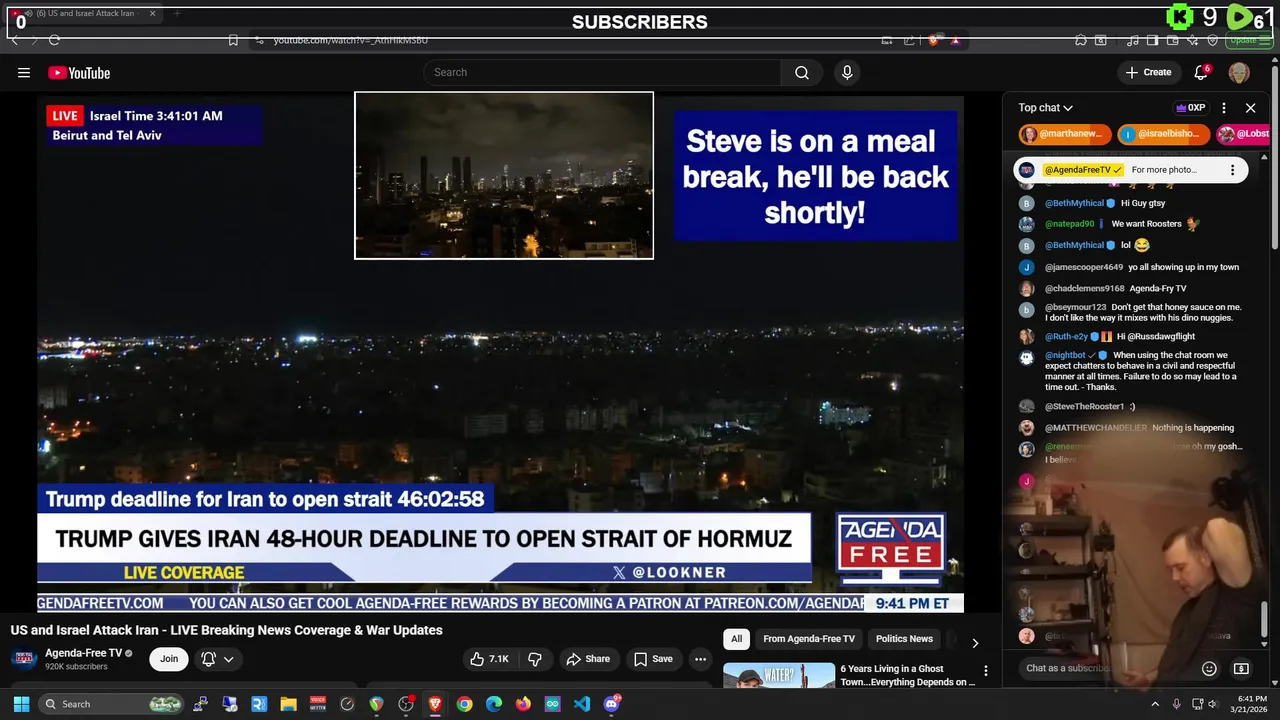This screenshot has height=720, width=1280.
Task: Close the live chat panel
Action: tap(1250, 108)
